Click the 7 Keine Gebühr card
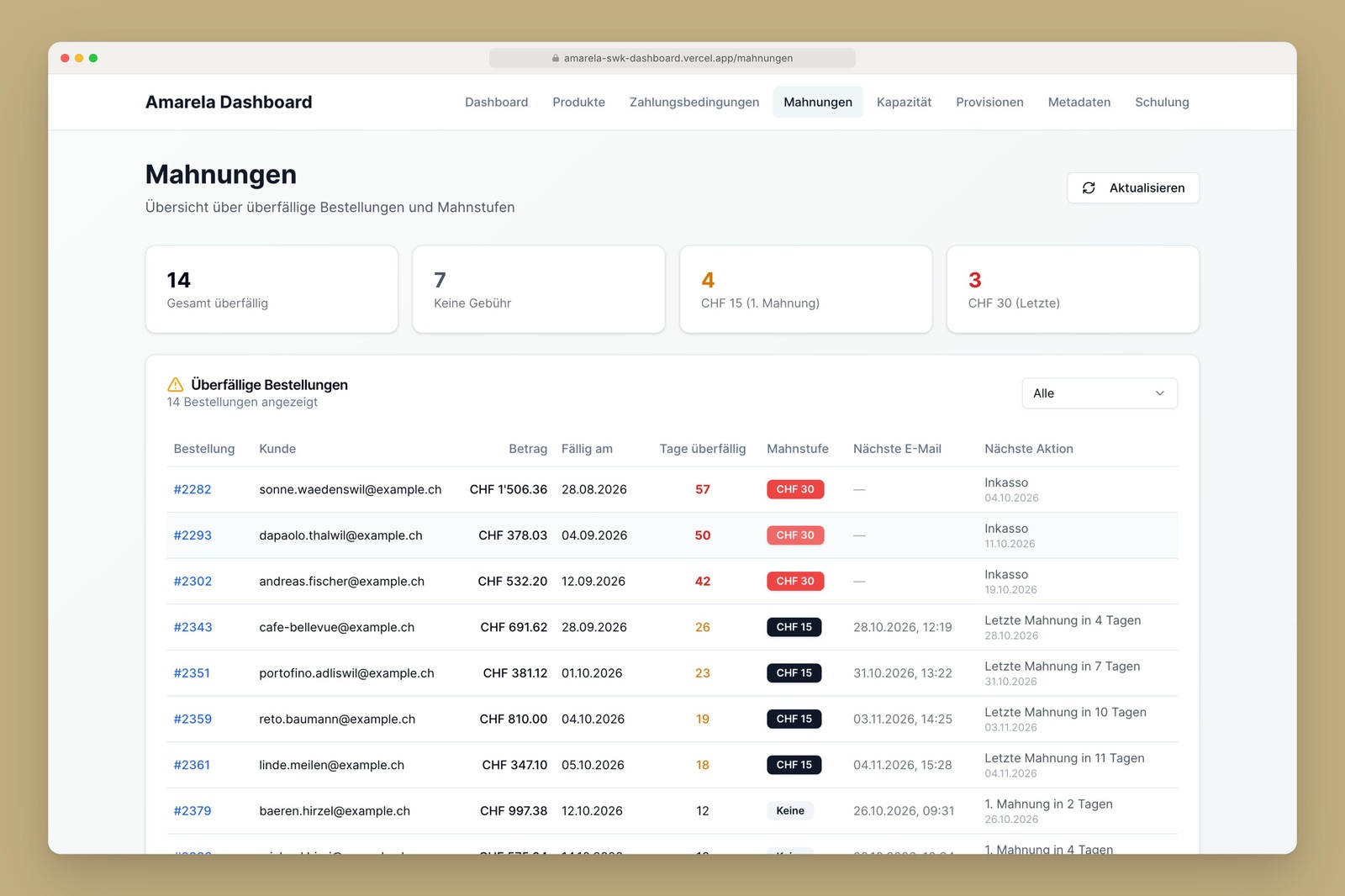The height and width of the screenshot is (896, 1345). pos(539,290)
